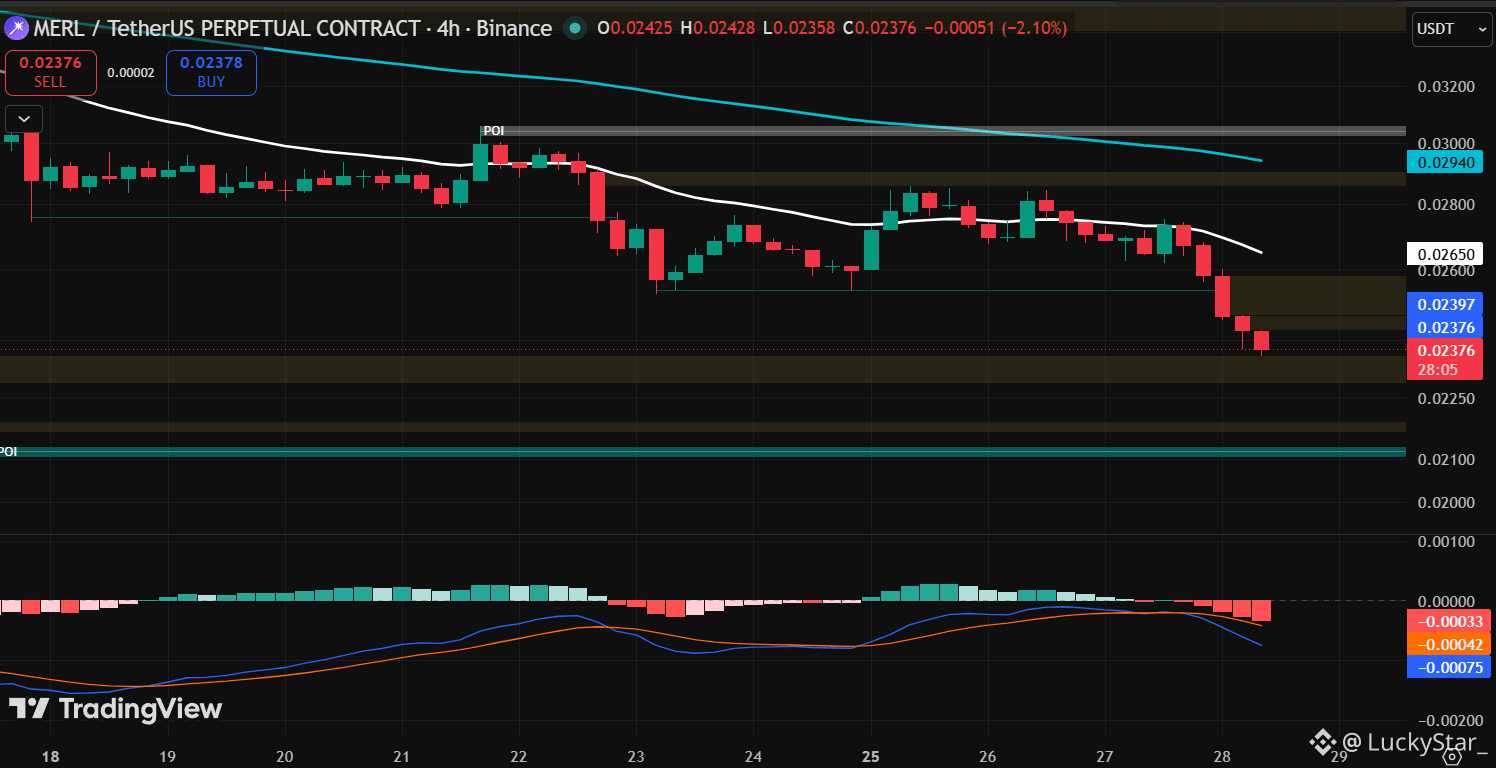Click the high value H0.02428

pos(716,29)
